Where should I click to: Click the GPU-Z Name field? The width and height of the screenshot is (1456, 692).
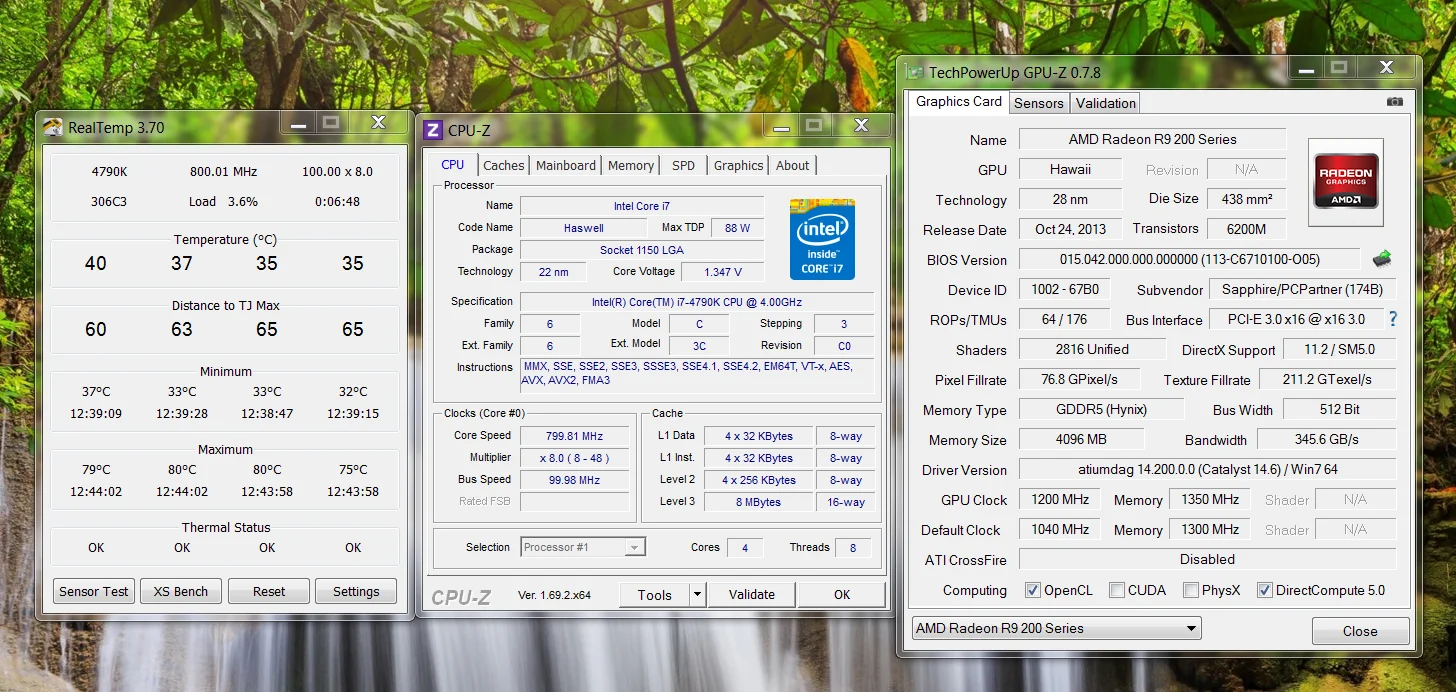click(x=1153, y=139)
